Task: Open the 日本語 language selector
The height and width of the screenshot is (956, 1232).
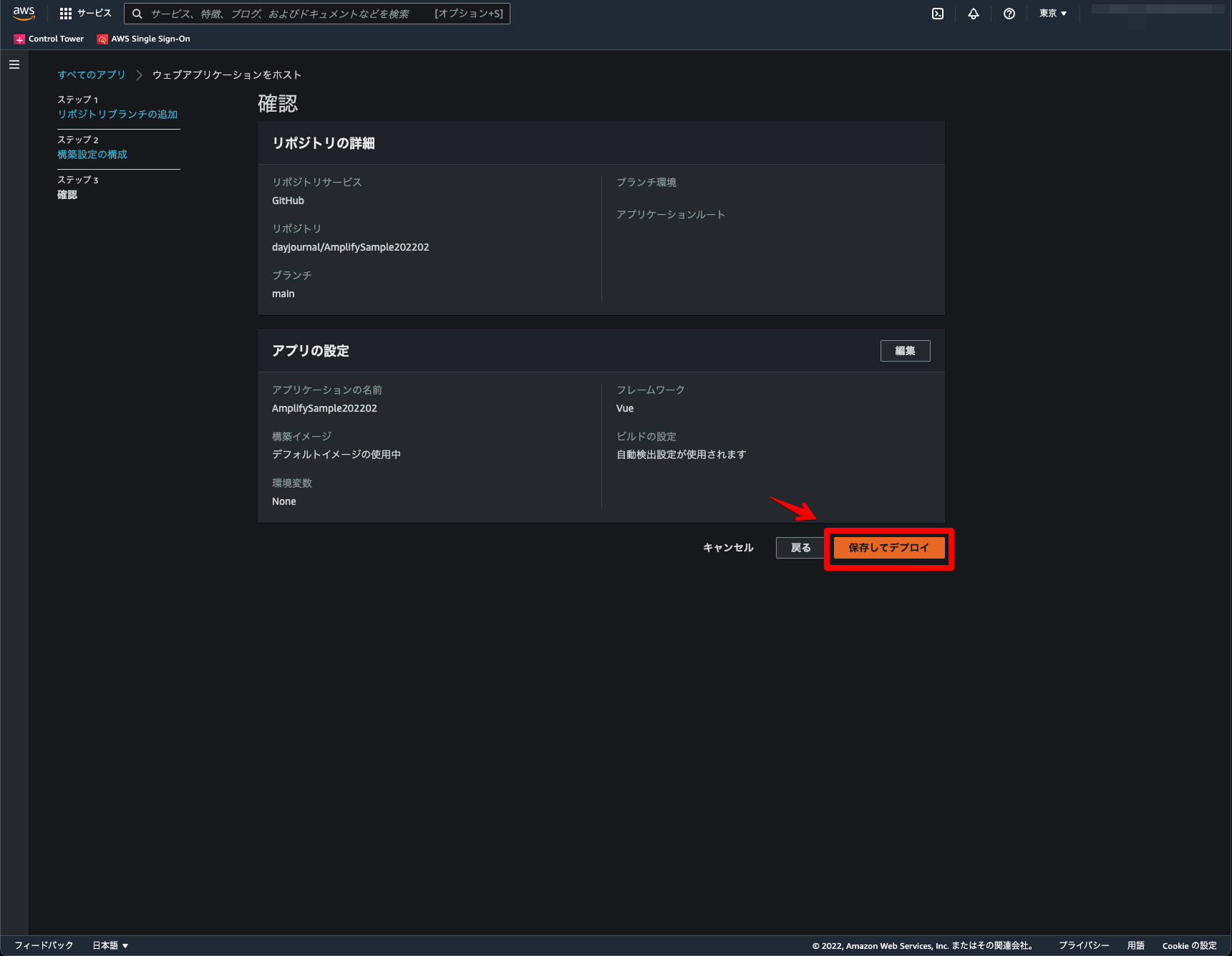Action: [110, 945]
